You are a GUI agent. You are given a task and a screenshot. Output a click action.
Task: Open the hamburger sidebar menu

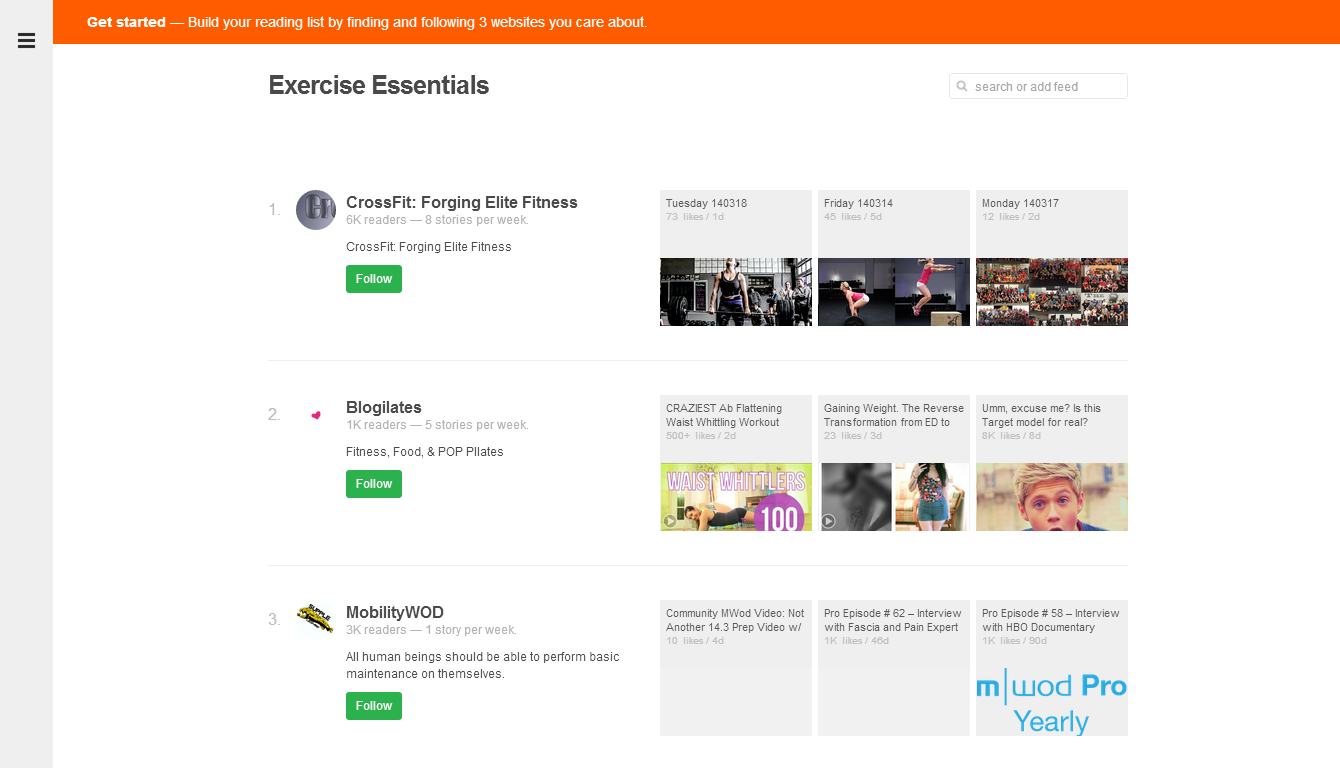coord(26,41)
